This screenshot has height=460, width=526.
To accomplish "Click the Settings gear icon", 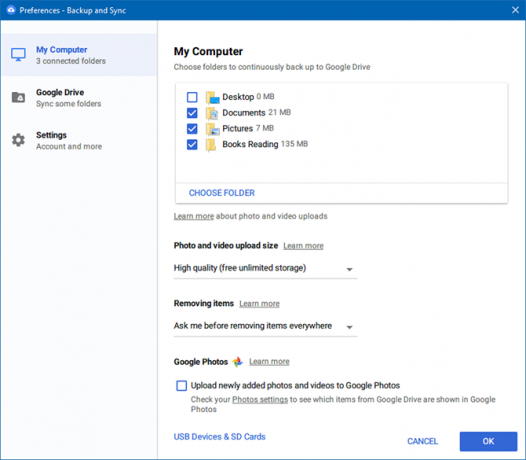I will (x=18, y=140).
